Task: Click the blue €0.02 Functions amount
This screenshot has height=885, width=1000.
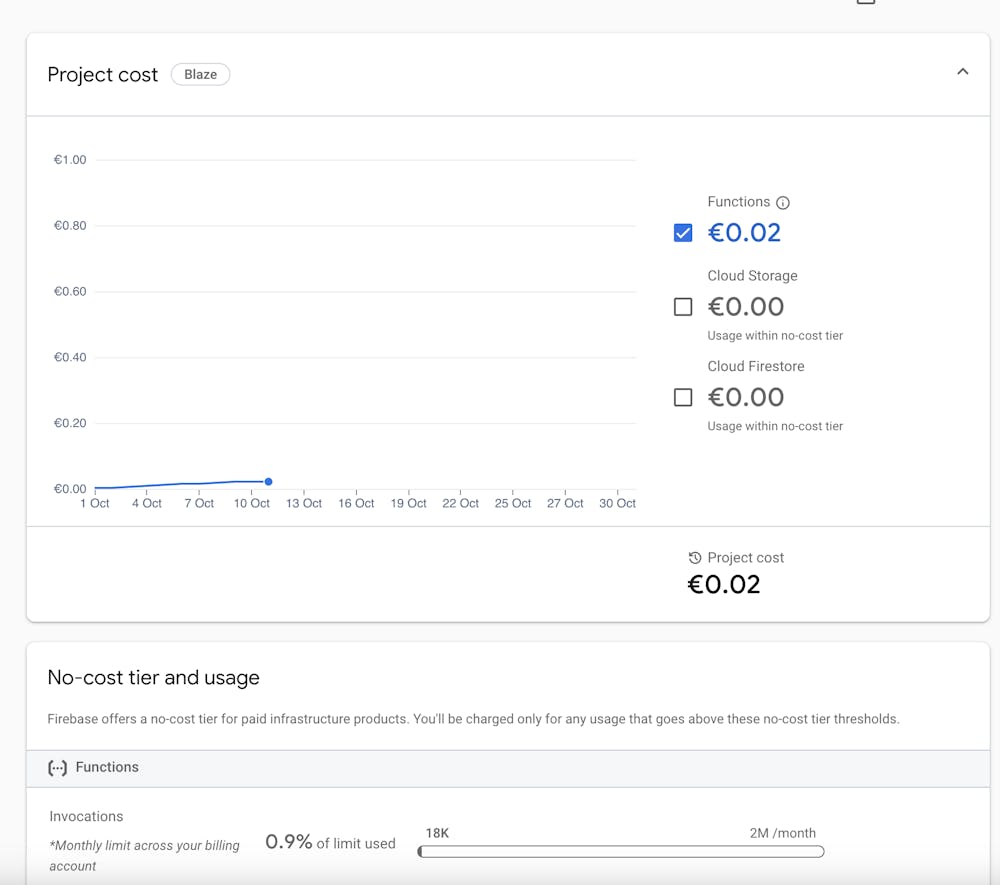Action: 744,233
